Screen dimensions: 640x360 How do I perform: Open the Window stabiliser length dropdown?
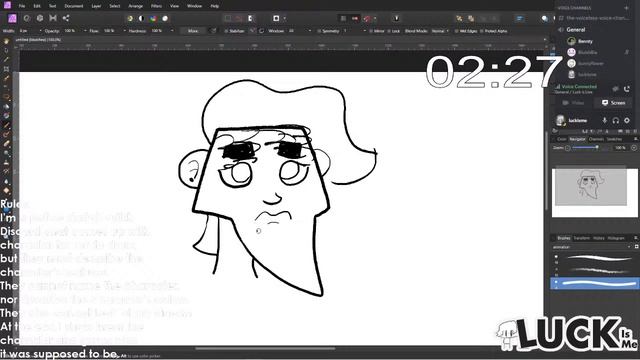coord(309,31)
